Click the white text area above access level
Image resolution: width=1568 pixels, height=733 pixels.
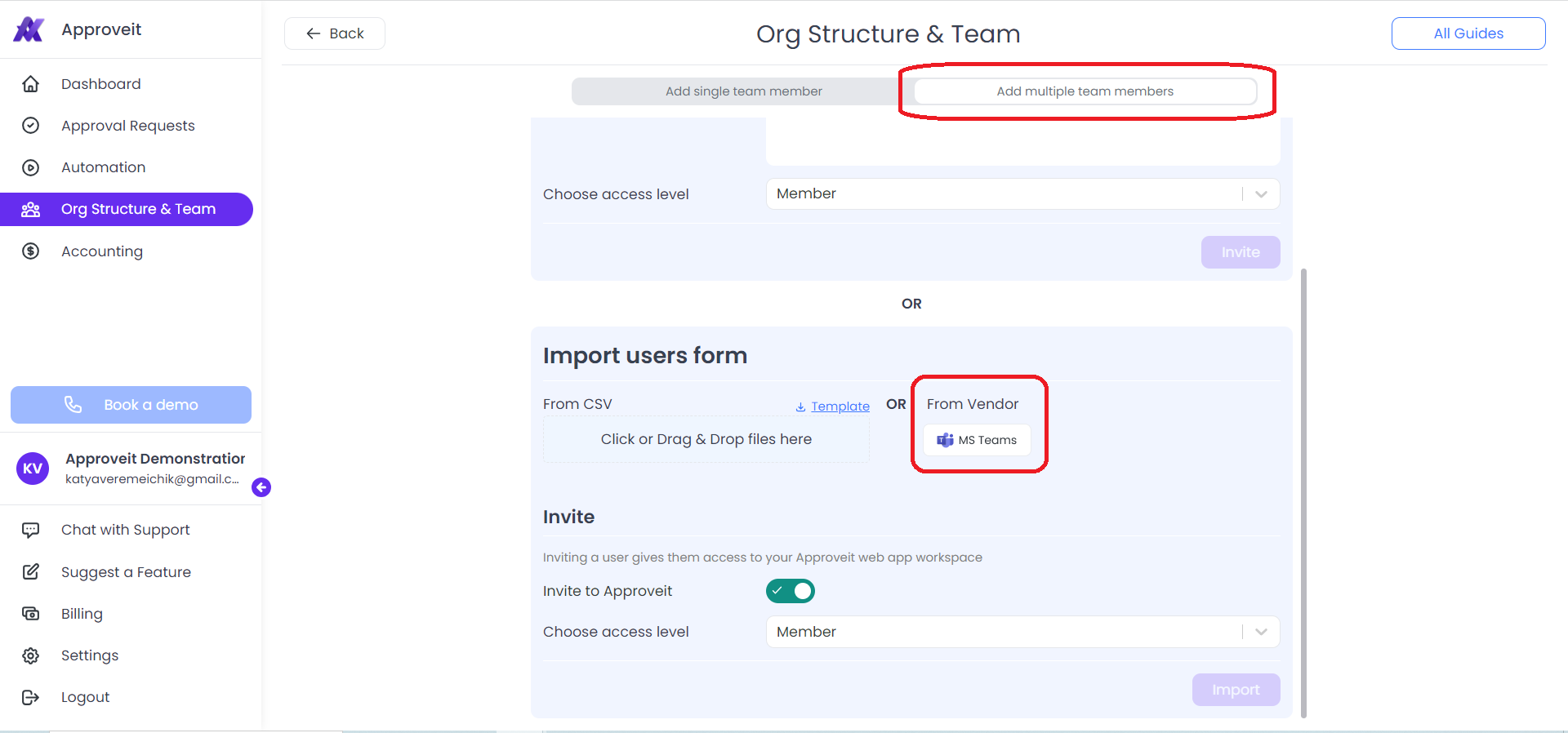click(1022, 141)
